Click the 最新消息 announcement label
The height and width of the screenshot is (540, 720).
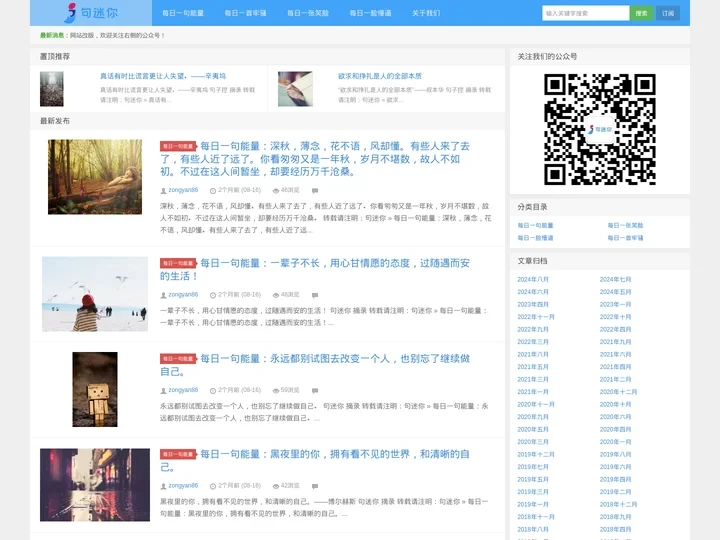[52, 35]
